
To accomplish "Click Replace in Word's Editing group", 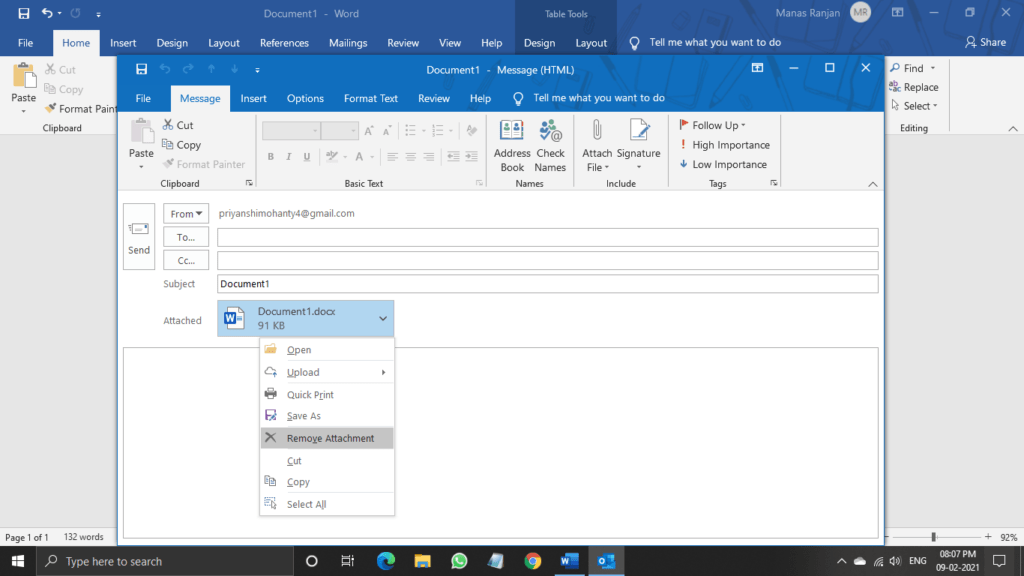I will (914, 87).
